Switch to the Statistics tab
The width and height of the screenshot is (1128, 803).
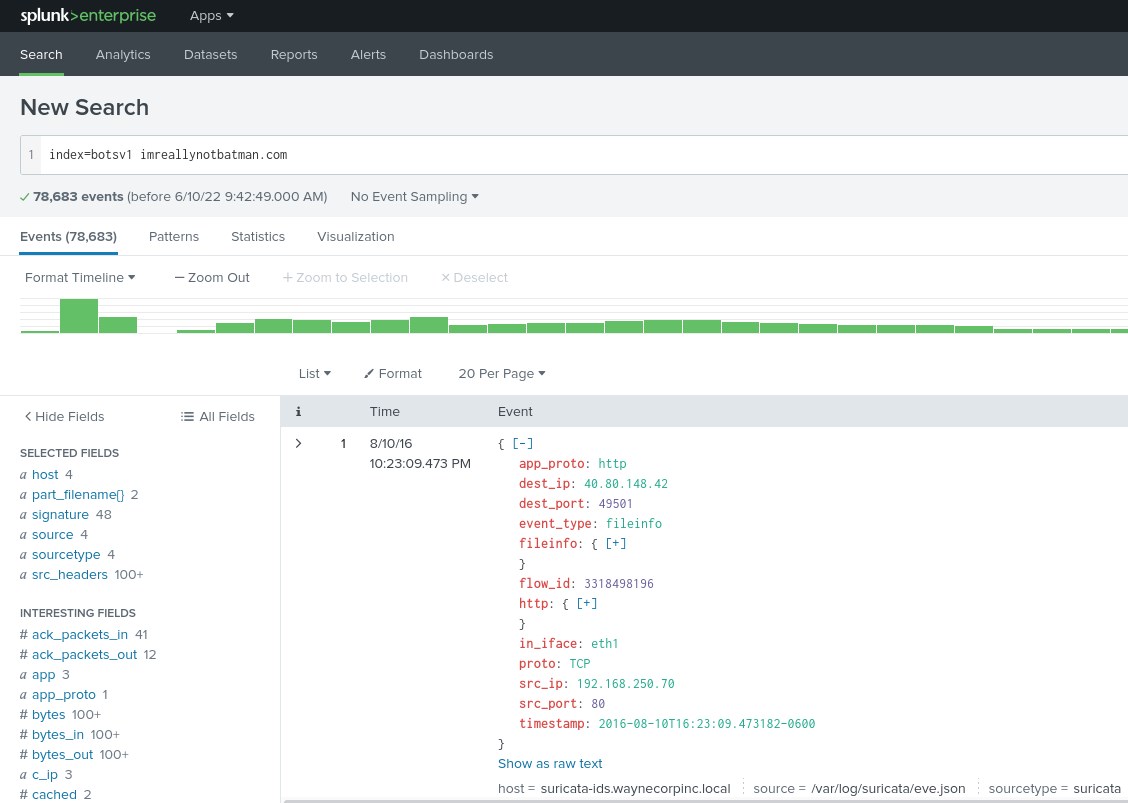tap(258, 237)
